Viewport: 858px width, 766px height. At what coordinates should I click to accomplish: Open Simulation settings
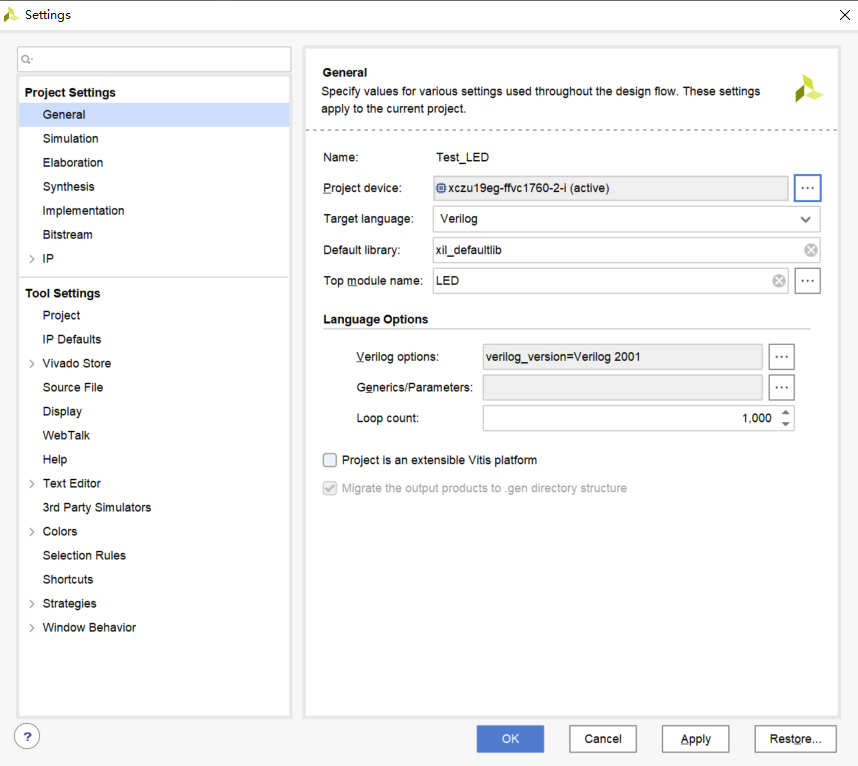coord(71,139)
